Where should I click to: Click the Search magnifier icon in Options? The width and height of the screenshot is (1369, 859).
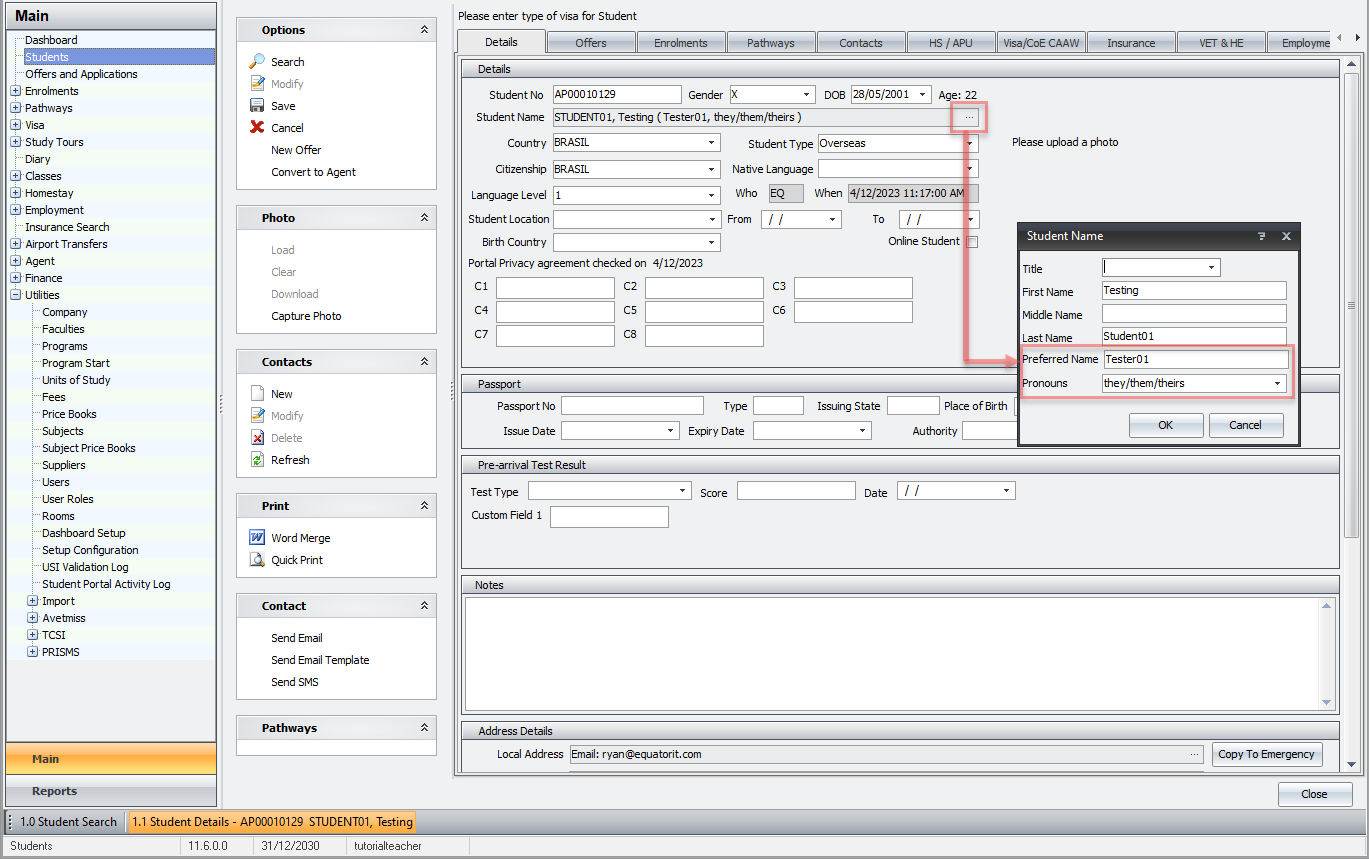click(257, 62)
